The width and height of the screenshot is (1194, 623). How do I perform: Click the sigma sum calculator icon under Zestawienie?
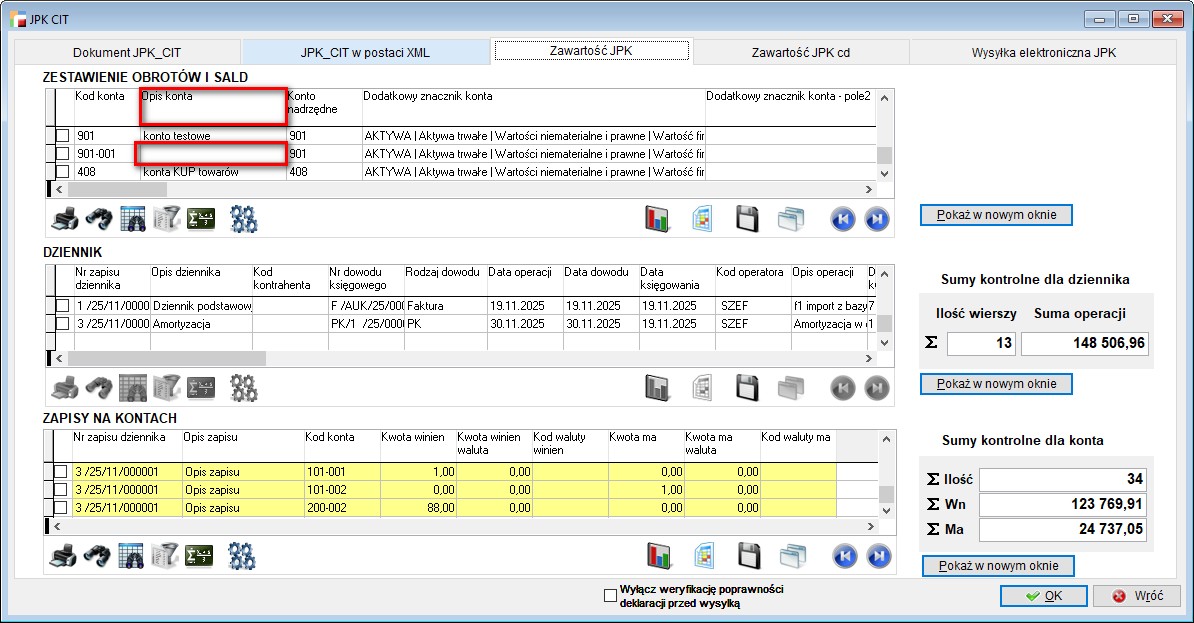click(202, 218)
